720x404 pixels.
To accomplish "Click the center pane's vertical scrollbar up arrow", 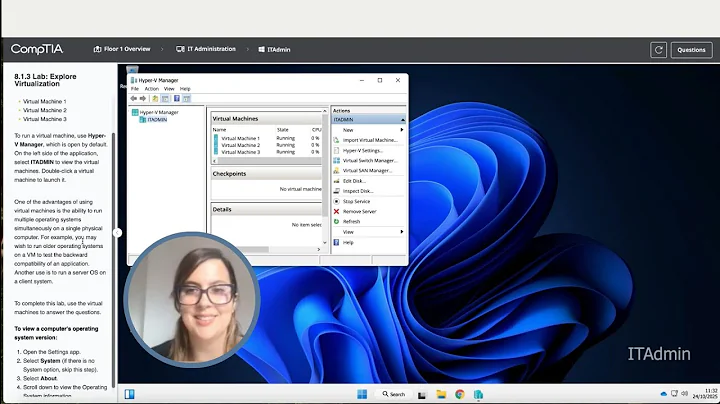I will [x=325, y=111].
